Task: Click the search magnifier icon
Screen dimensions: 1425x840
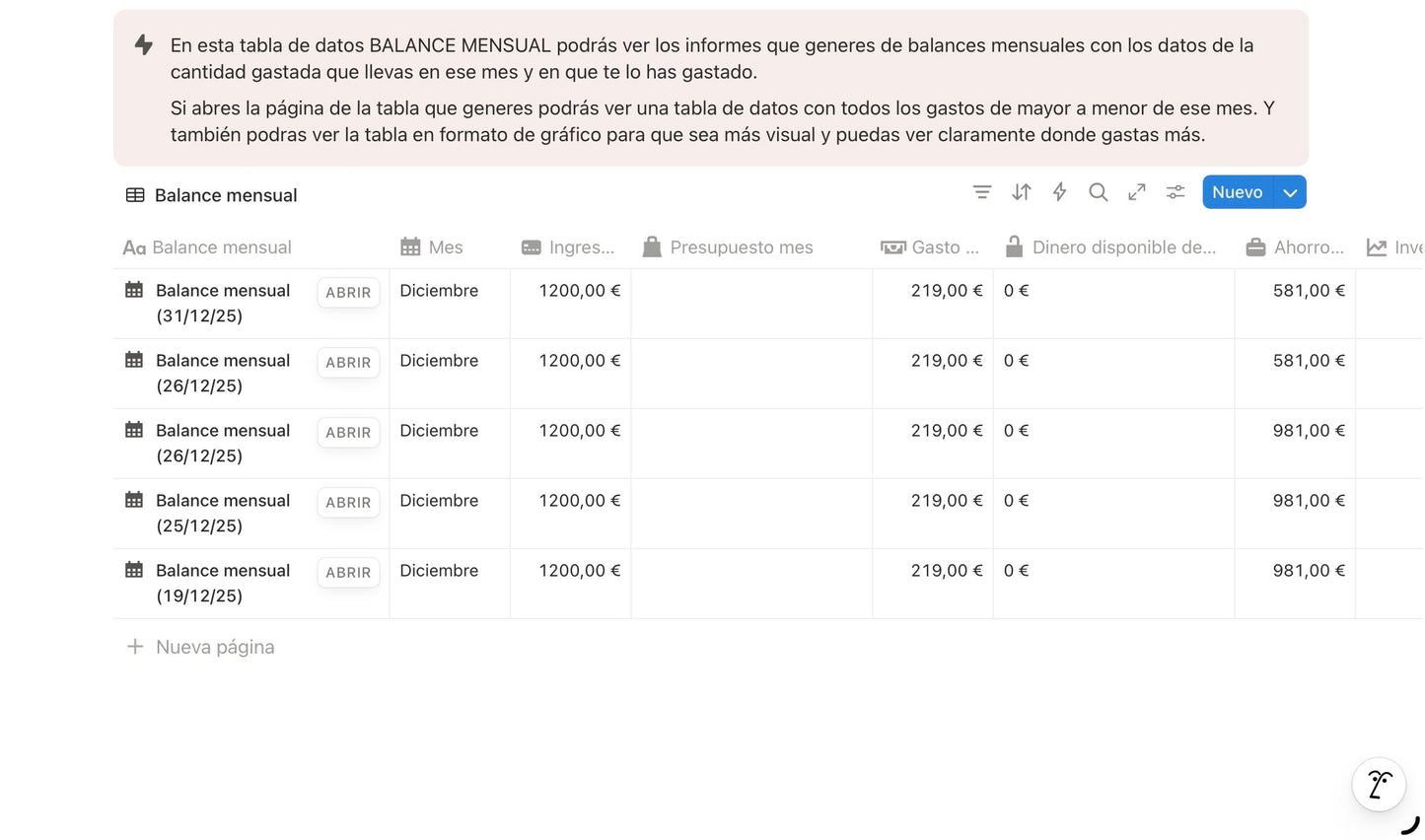Action: click(1098, 192)
